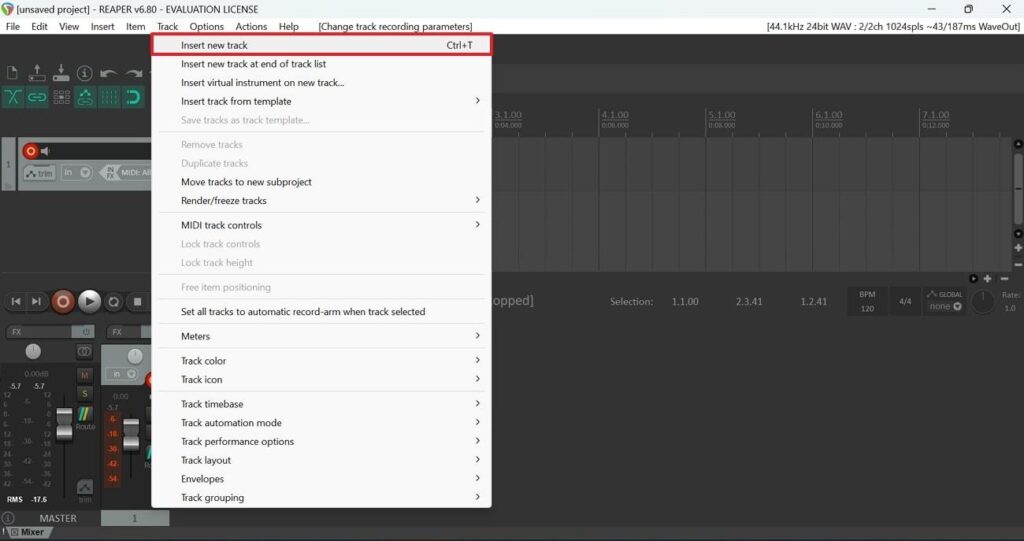Expand Insert track from template submenu
This screenshot has height=541, width=1024.
321,101
